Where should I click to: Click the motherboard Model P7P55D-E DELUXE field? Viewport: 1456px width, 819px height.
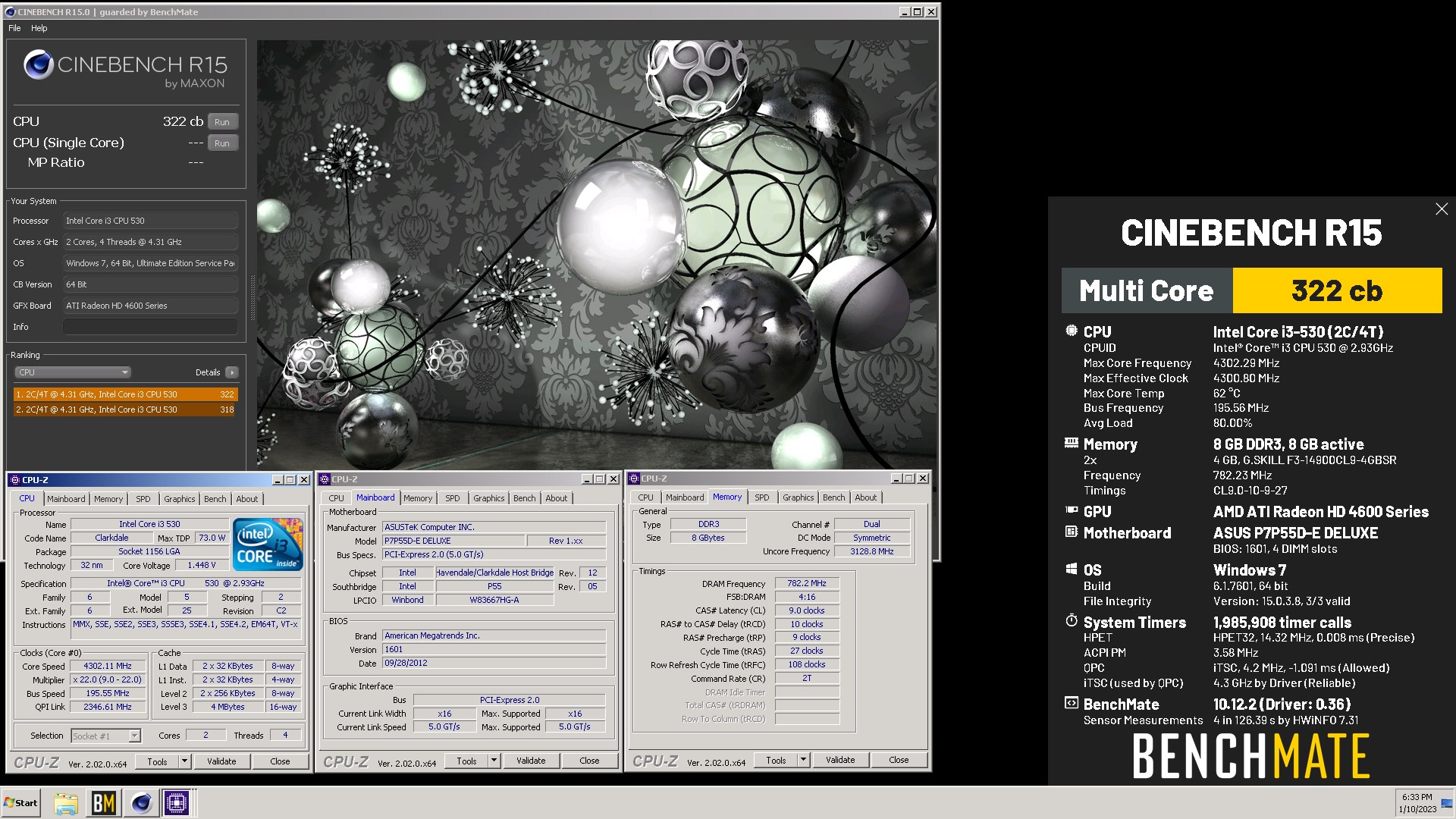pyautogui.click(x=453, y=541)
